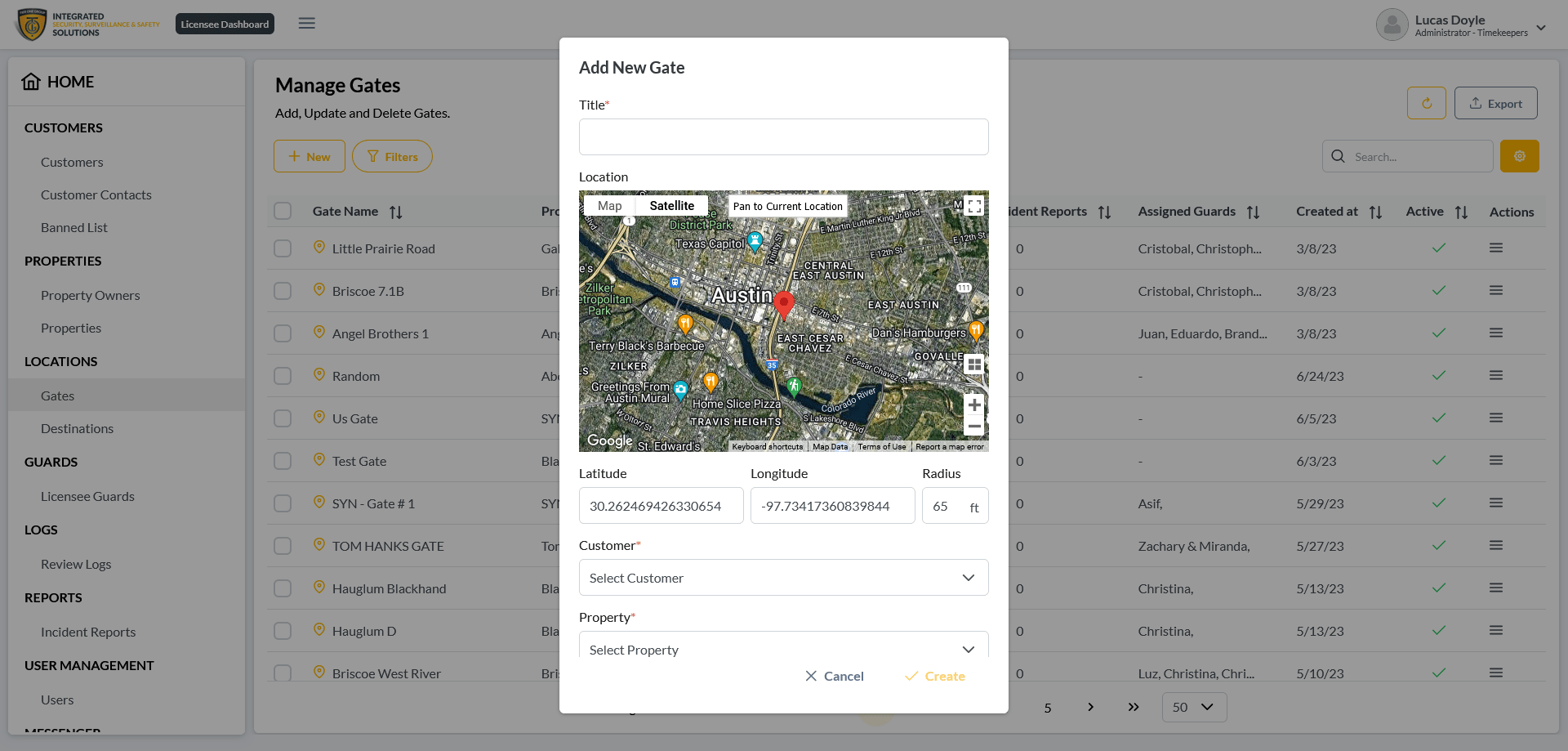The image size is (1568, 751).
Task: Open the yellow table settings gear
Action: 1520,156
